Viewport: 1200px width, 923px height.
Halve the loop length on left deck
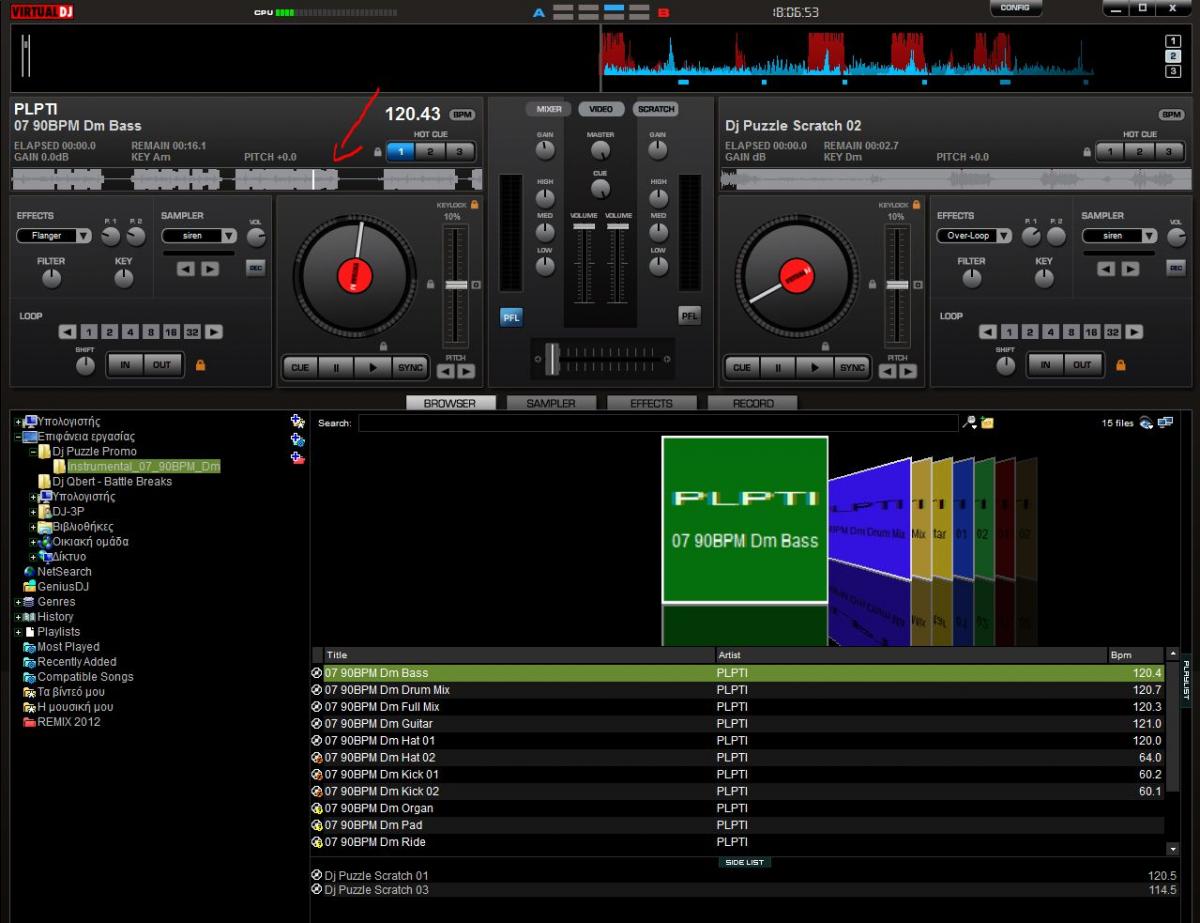[x=67, y=332]
